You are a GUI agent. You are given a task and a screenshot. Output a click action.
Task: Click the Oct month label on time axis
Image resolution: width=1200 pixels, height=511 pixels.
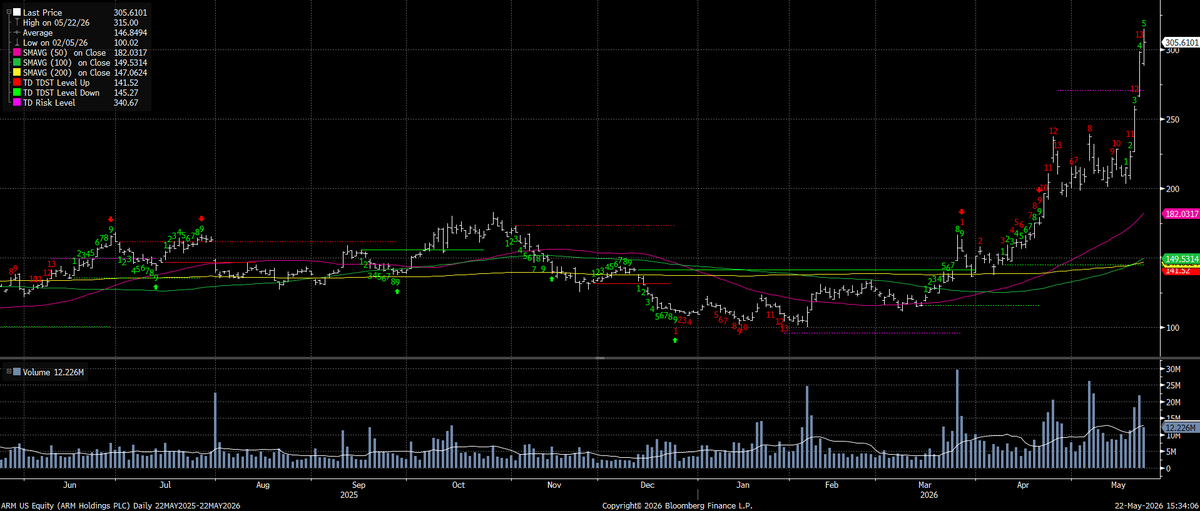pyautogui.click(x=459, y=484)
